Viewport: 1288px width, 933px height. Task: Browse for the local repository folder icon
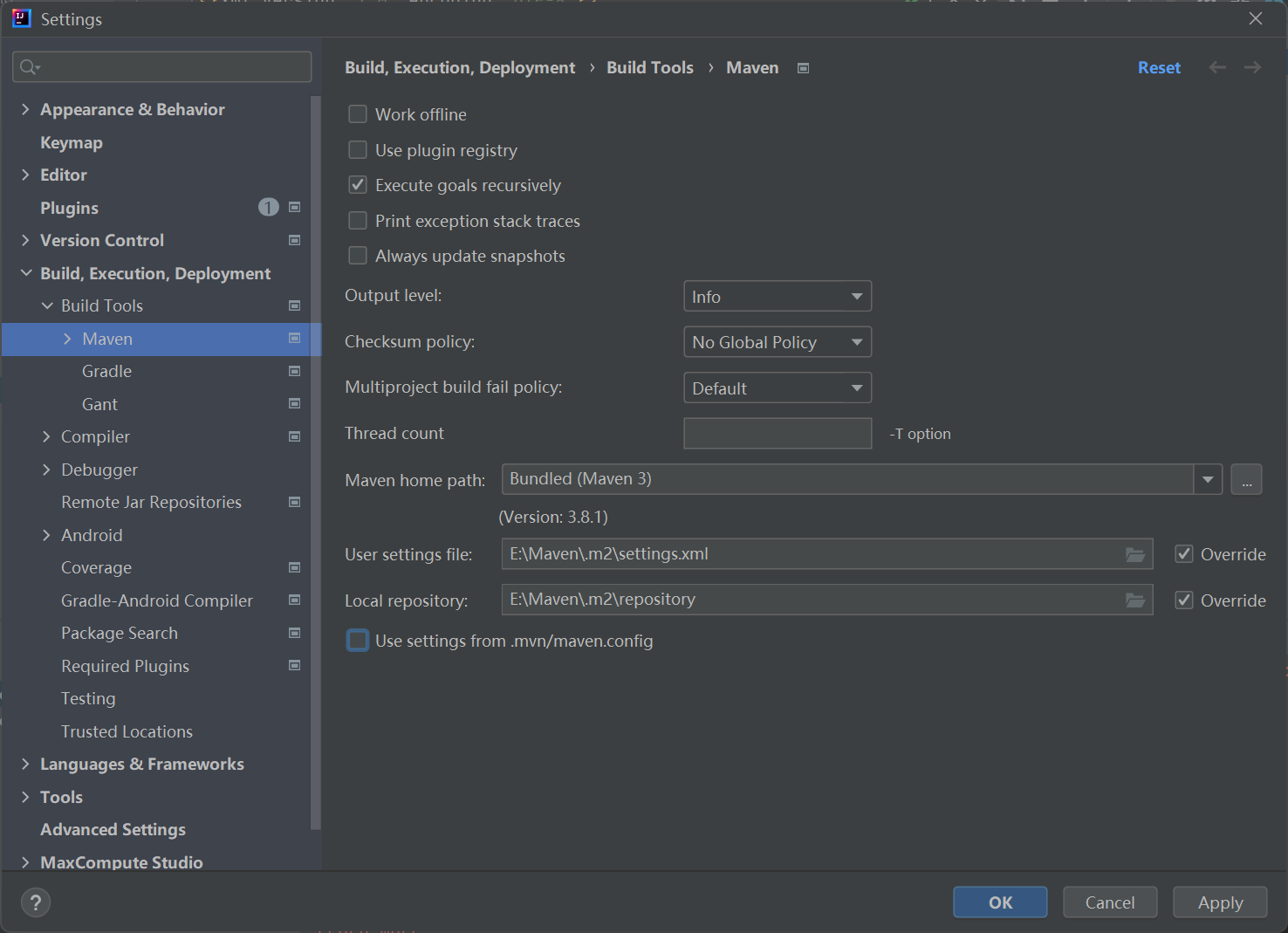click(x=1135, y=600)
